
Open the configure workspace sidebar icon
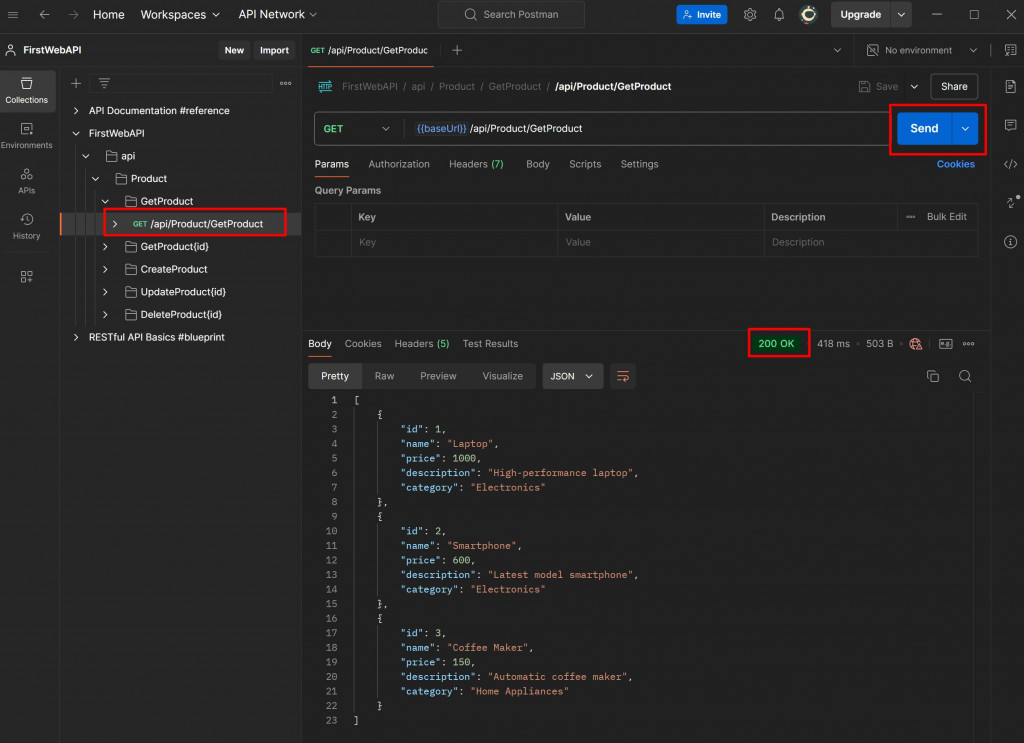click(27, 277)
